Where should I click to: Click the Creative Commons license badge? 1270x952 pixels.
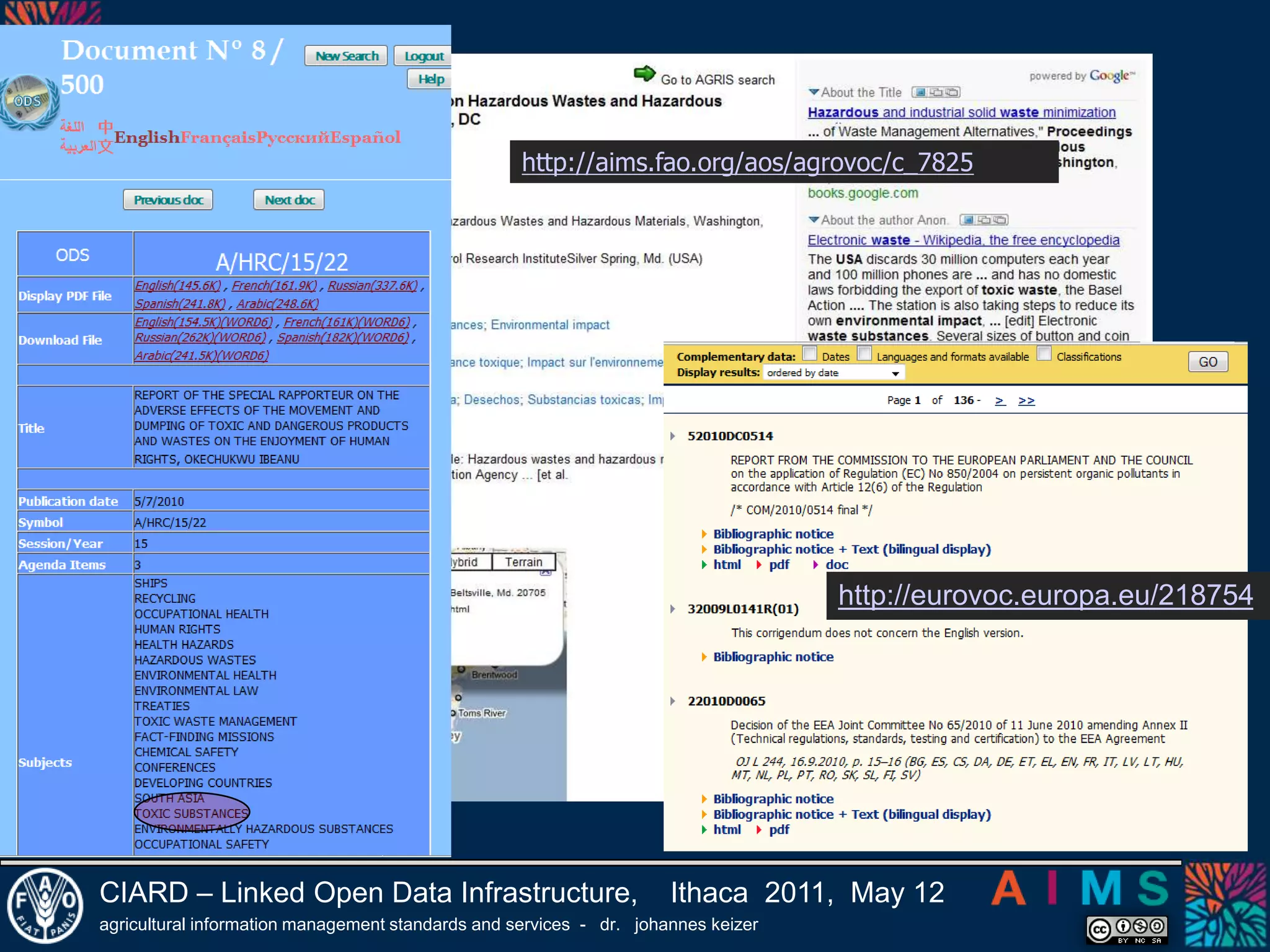(x=1127, y=930)
